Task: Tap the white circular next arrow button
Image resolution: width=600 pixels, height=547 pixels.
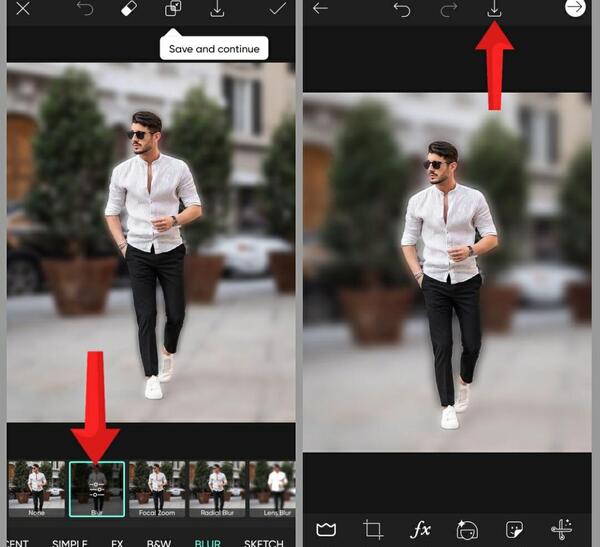Action: click(575, 7)
